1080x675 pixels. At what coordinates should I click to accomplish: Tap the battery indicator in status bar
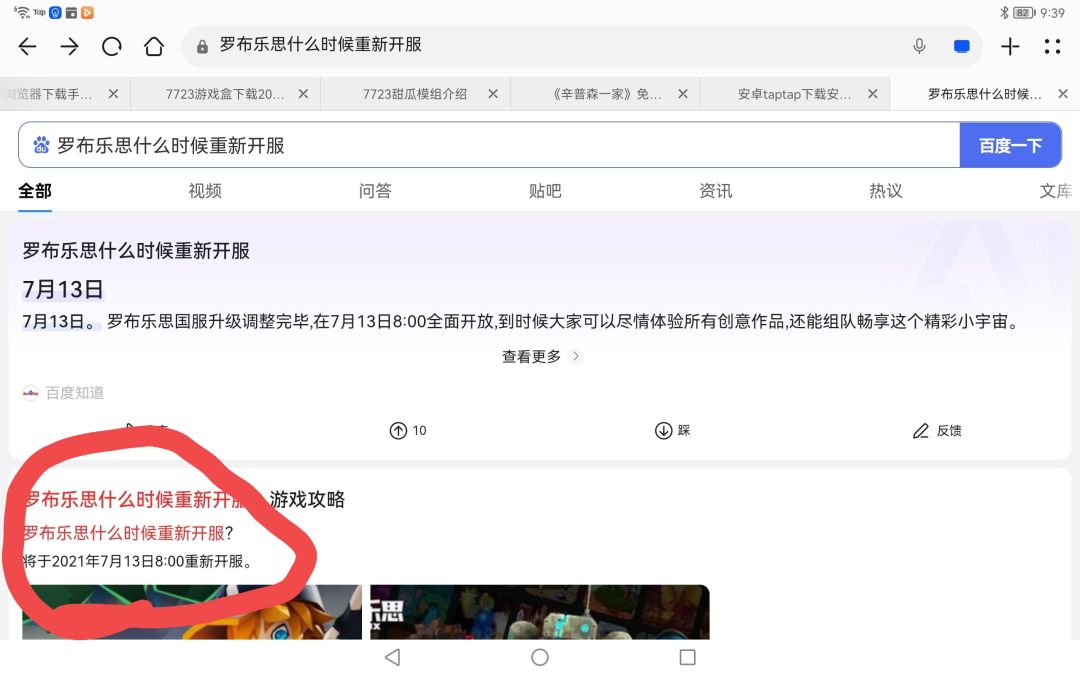click(1024, 12)
